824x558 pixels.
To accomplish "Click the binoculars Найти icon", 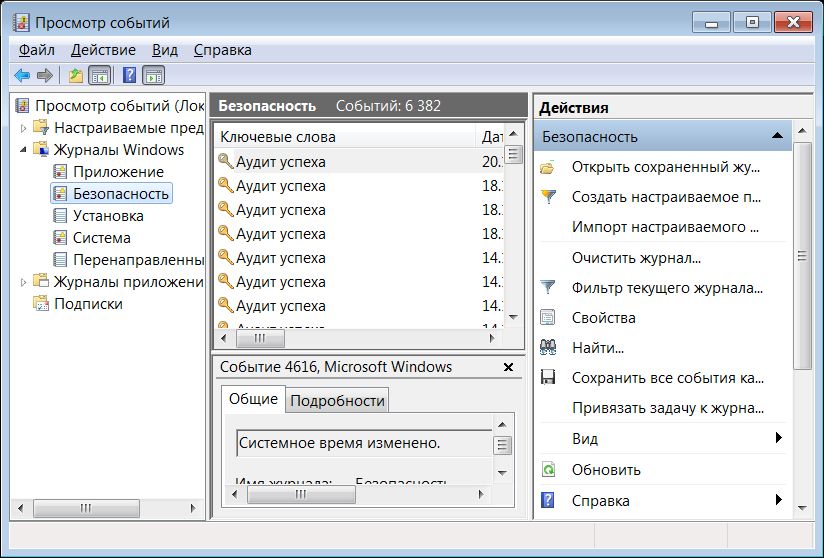I will 548,347.
